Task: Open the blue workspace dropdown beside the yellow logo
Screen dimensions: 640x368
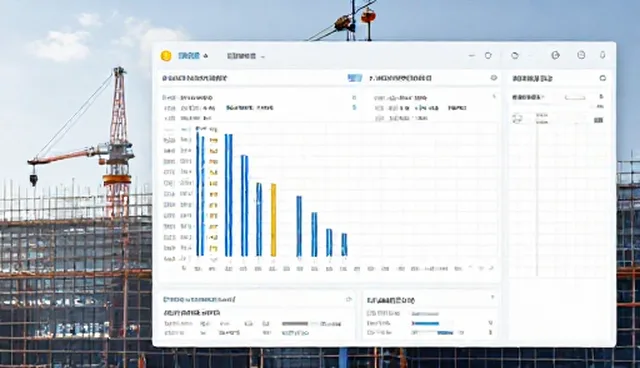Action: 193,56
